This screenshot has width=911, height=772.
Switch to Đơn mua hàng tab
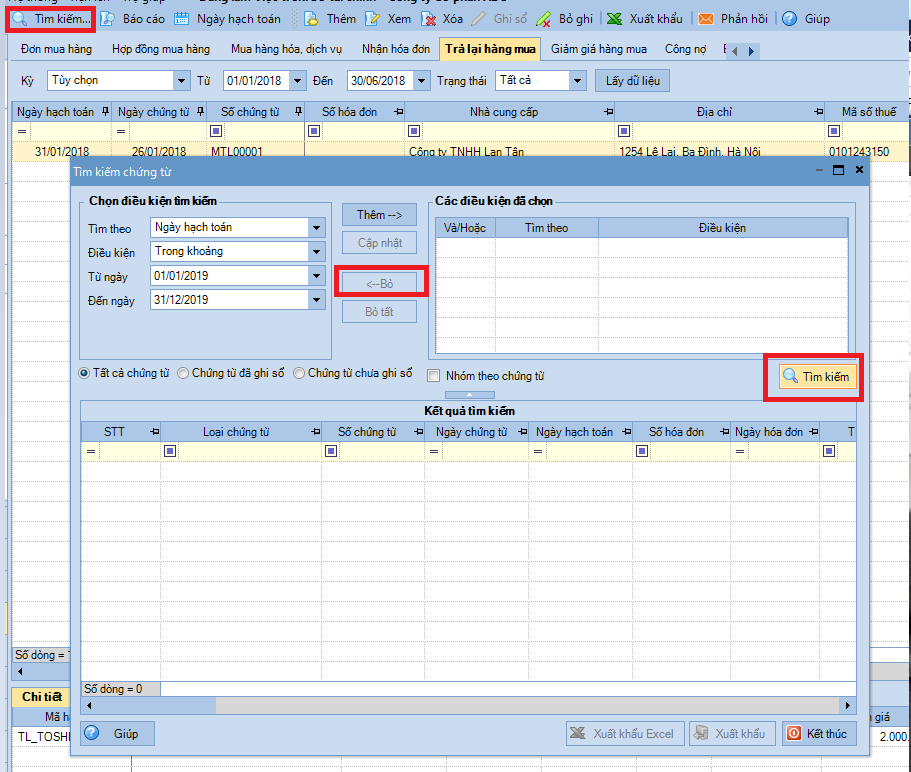(56, 49)
